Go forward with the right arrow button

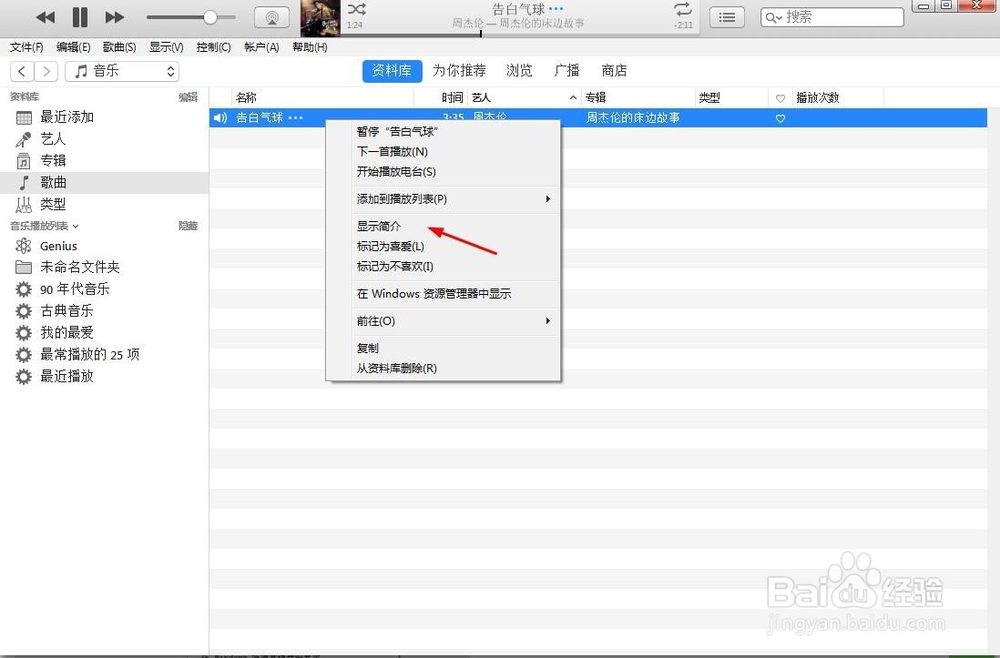point(46,71)
